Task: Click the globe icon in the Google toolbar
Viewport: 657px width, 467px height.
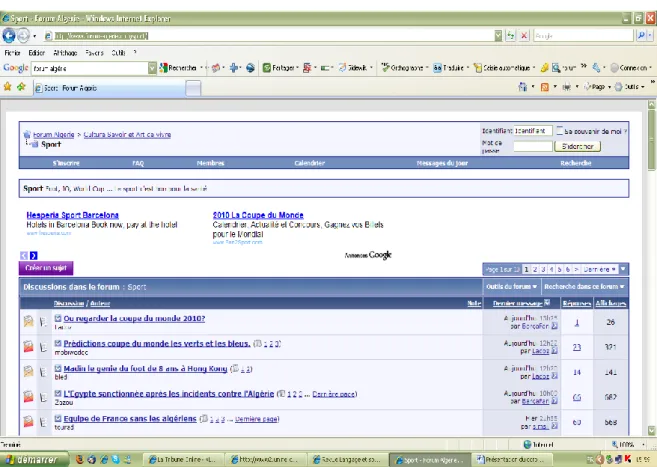Action: [250, 67]
